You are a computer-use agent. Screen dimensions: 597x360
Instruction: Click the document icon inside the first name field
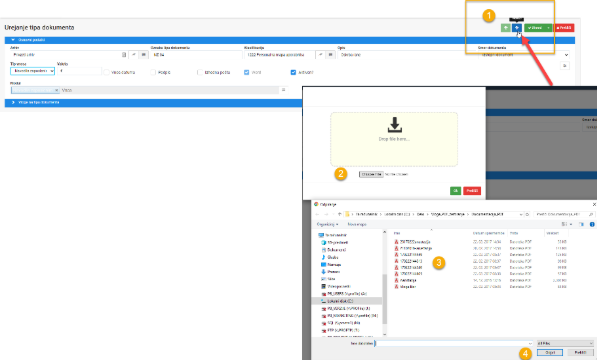124,55
